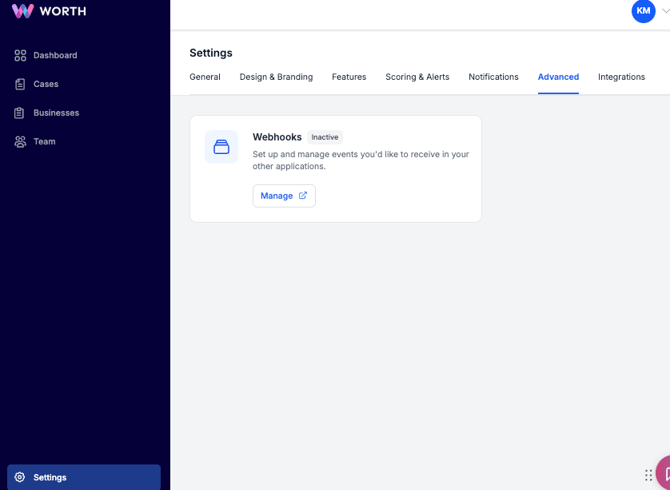Open Dashboard via its grid icon
This screenshot has width=670, height=490.
click(20, 56)
